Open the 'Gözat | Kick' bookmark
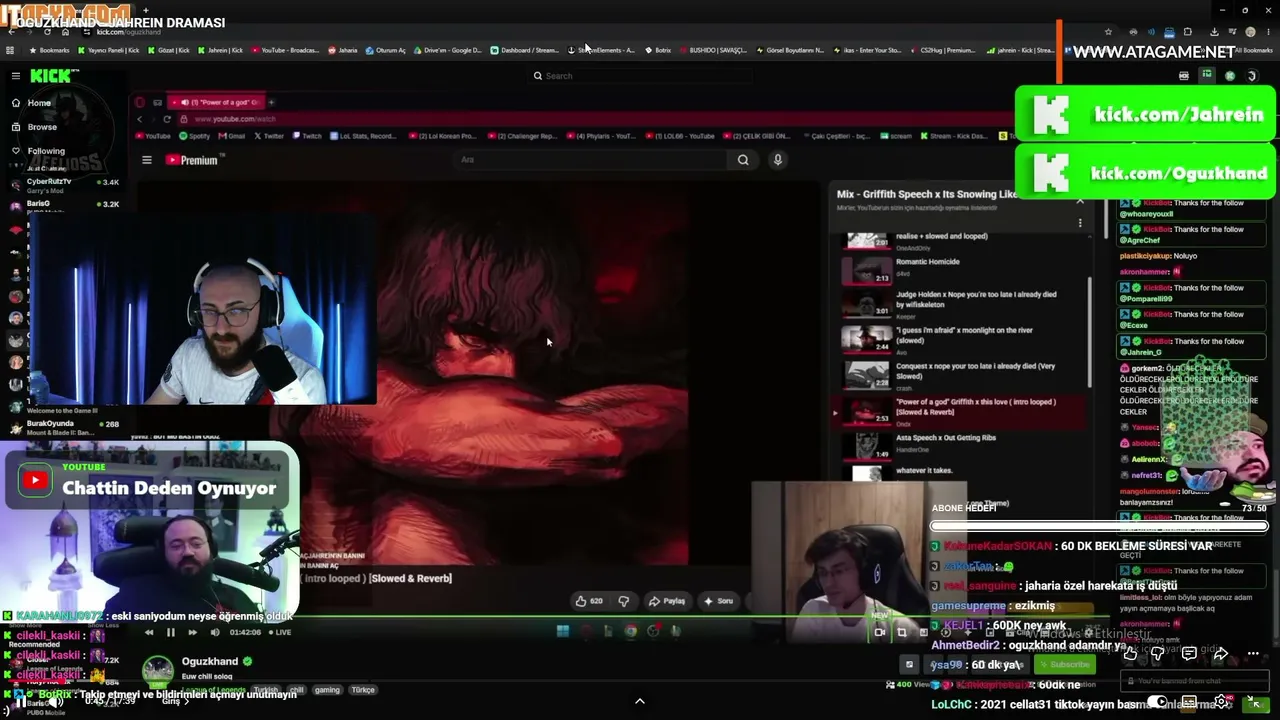This screenshot has width=1280, height=720. pyautogui.click(x=169, y=50)
